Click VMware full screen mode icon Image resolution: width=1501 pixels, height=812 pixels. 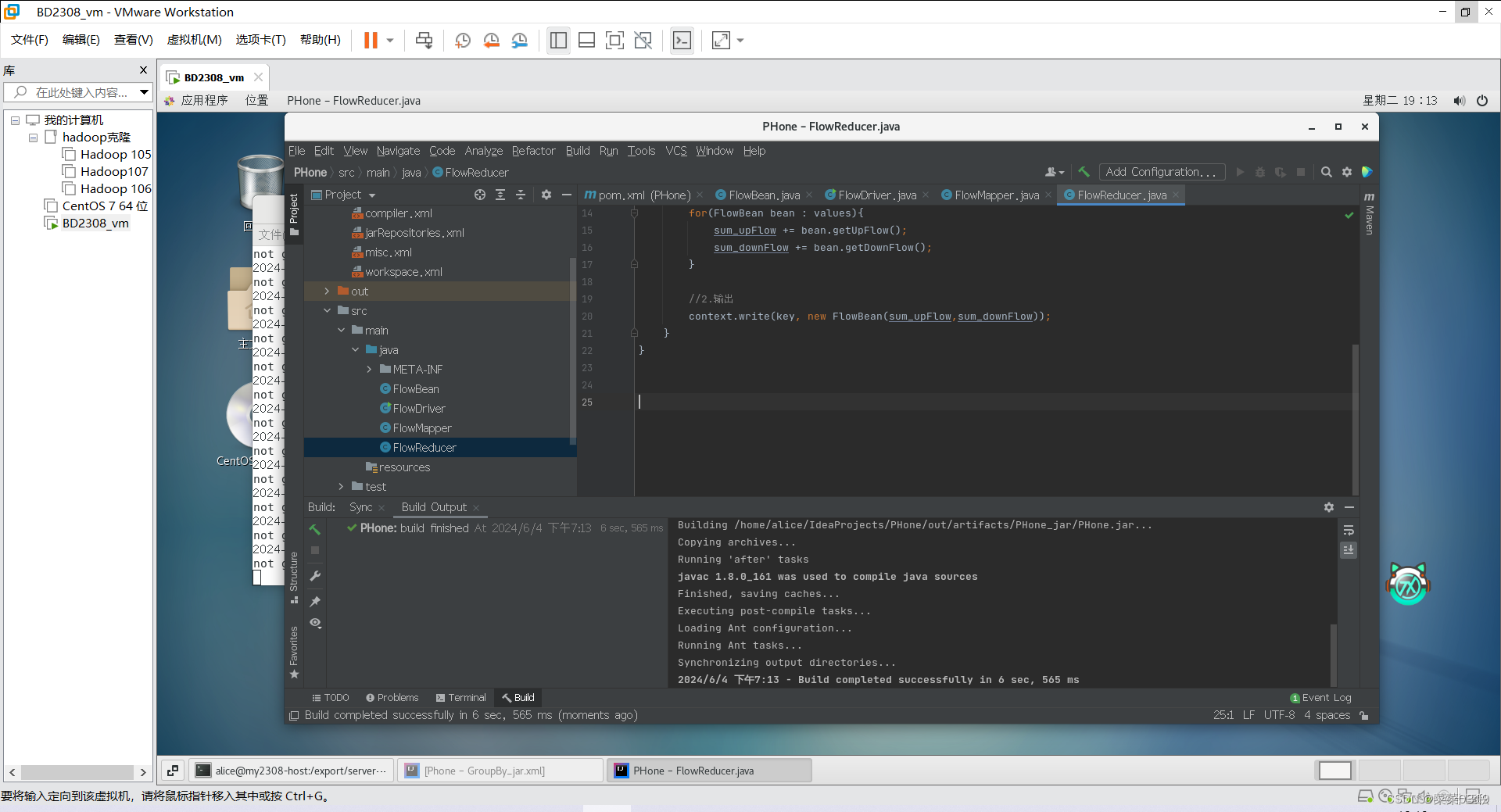point(614,40)
